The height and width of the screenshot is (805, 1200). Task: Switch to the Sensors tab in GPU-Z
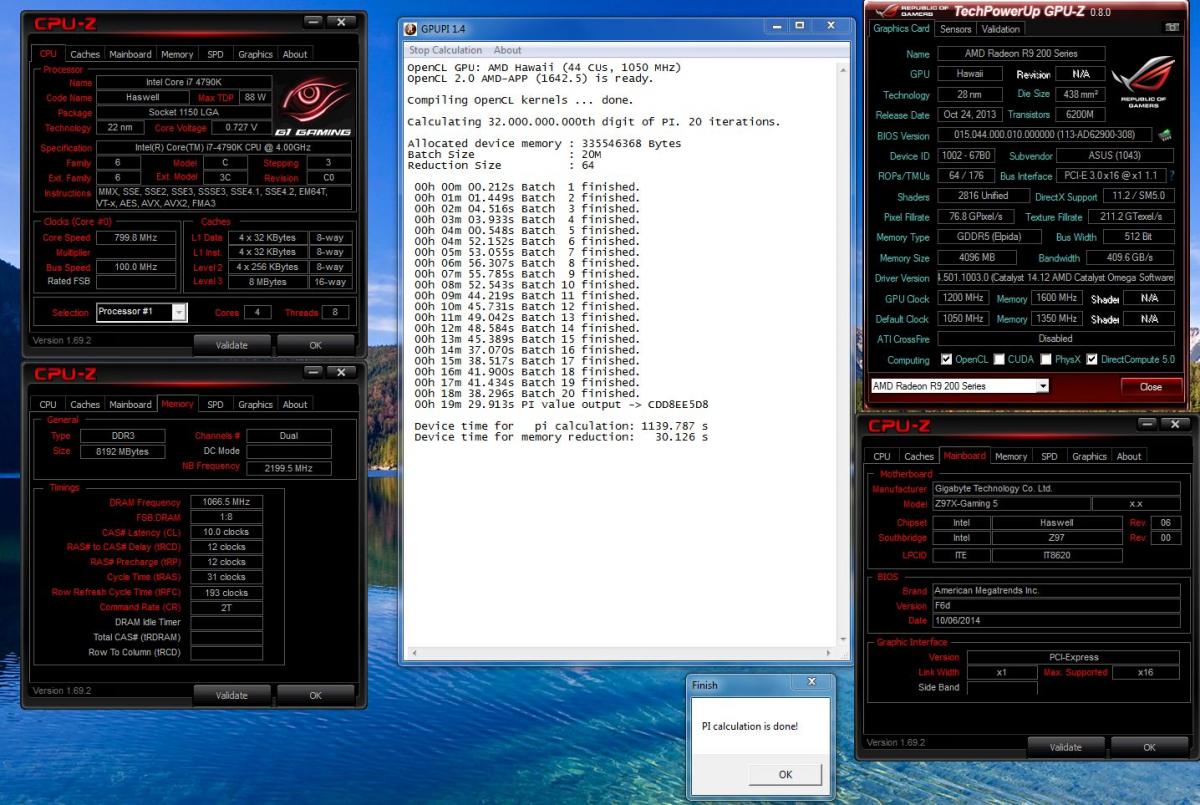956,29
